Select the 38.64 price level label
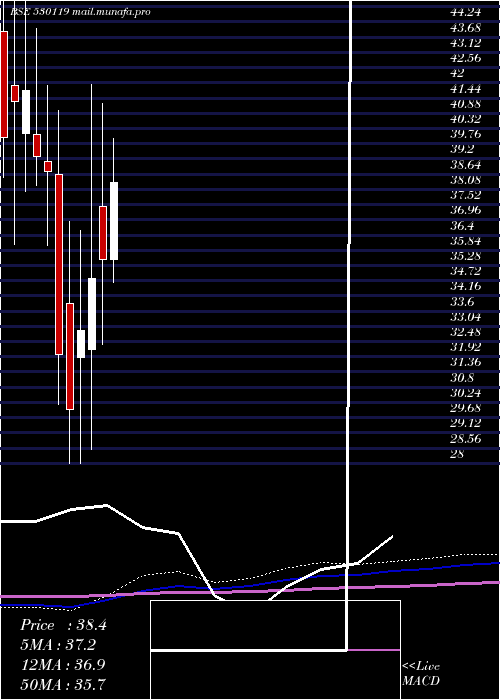The height and width of the screenshot is (700, 500). [466, 165]
